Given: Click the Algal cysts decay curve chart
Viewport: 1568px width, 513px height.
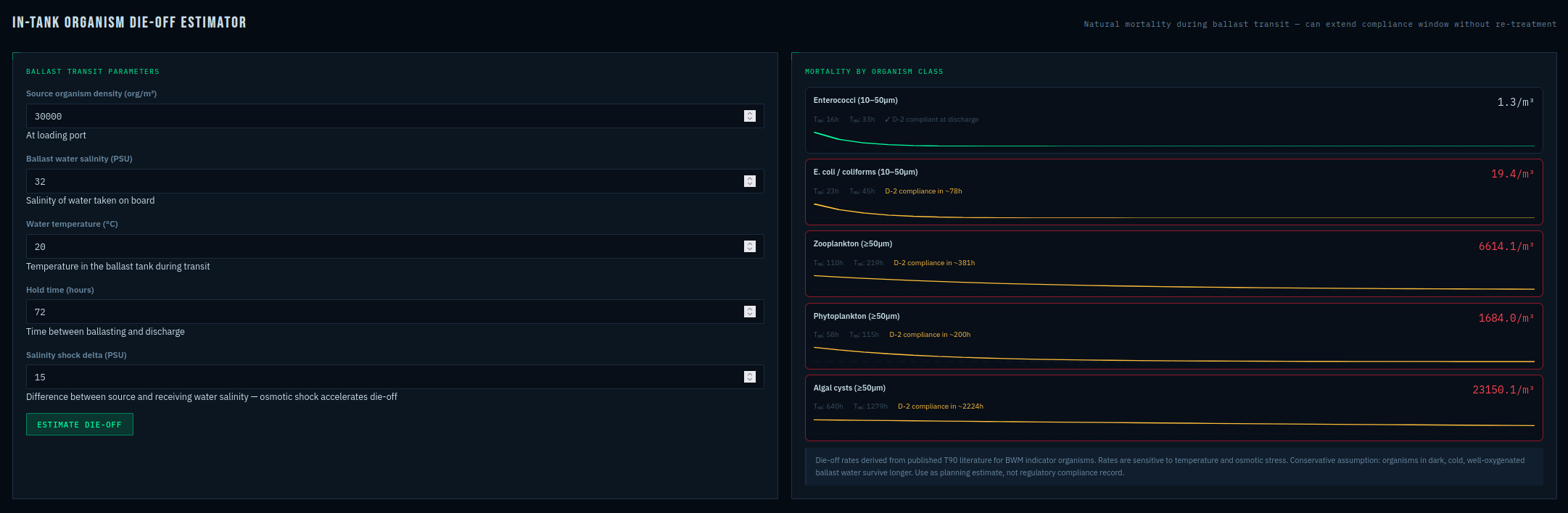Looking at the screenshot, I should pyautogui.click(x=1173, y=426).
